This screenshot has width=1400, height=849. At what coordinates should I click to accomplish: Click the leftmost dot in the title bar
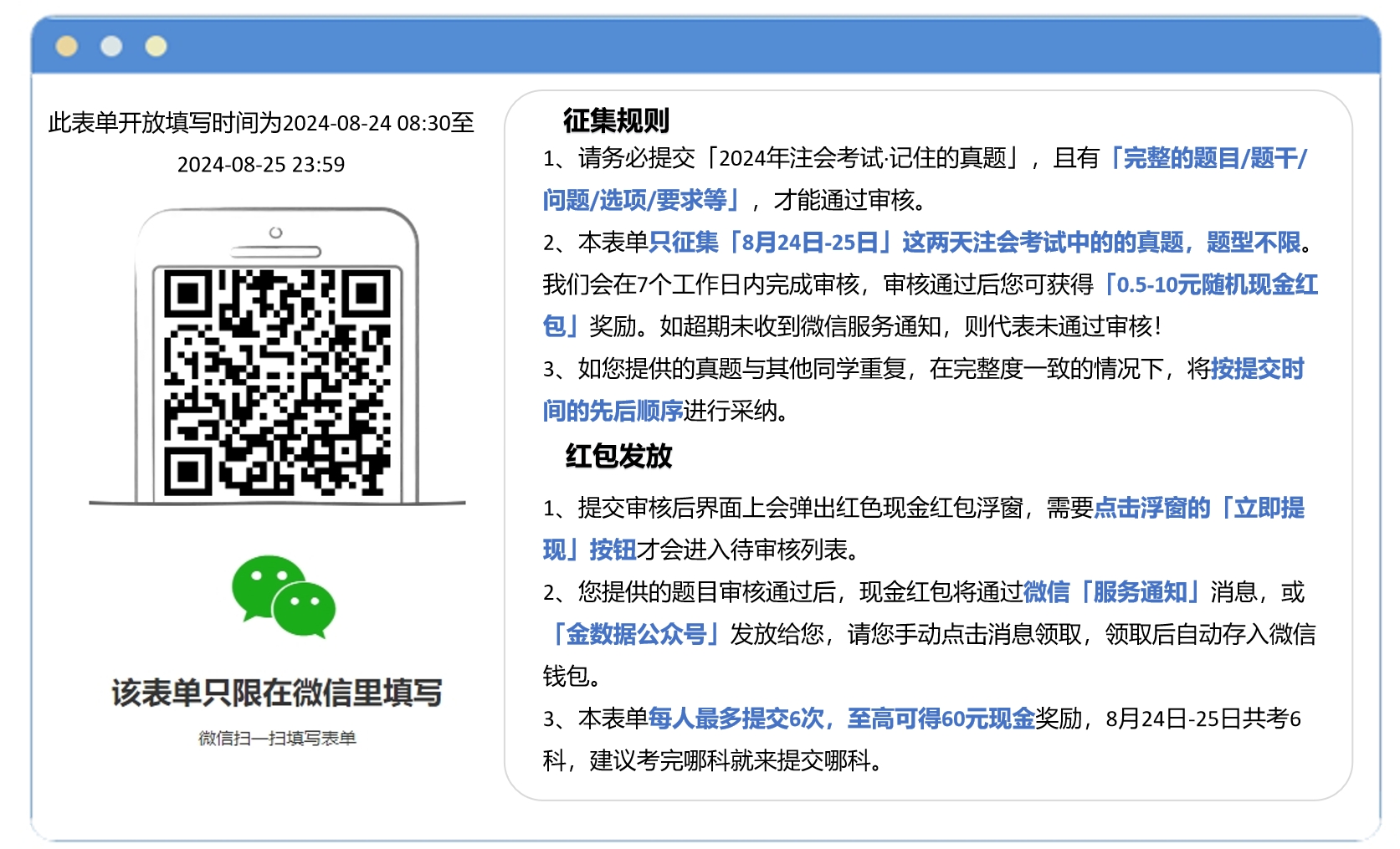tap(67, 46)
